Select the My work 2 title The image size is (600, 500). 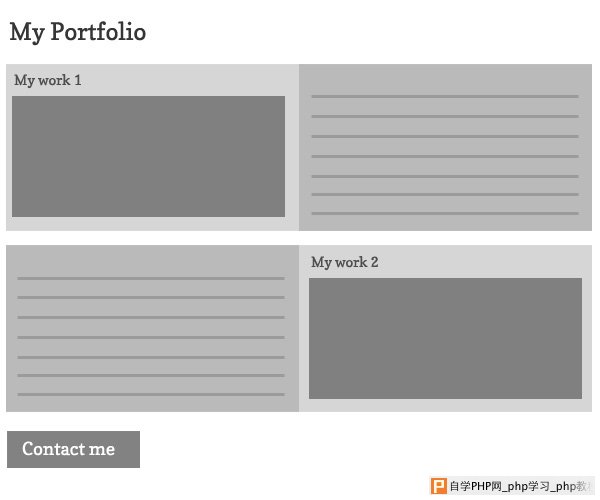click(345, 262)
